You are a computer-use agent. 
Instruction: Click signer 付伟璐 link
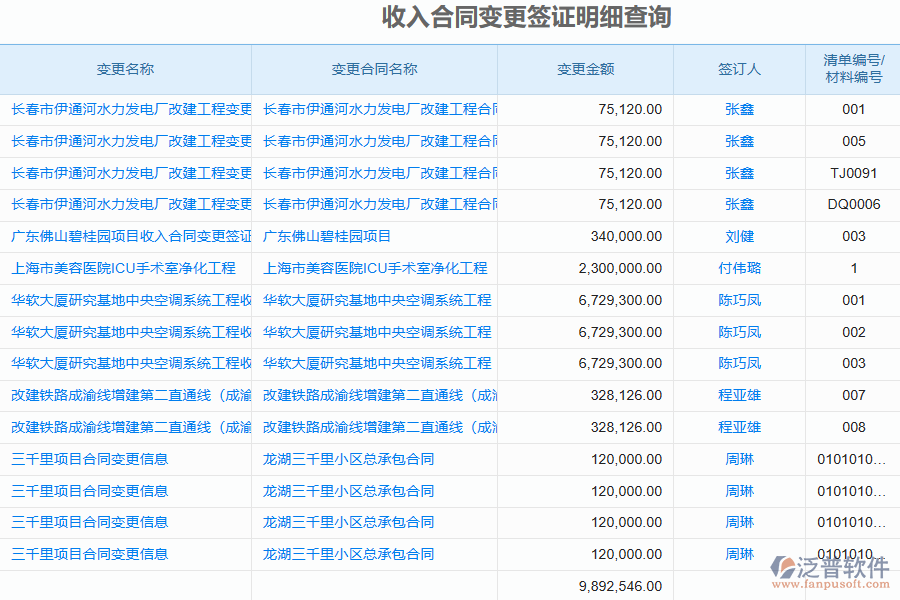[x=739, y=268]
